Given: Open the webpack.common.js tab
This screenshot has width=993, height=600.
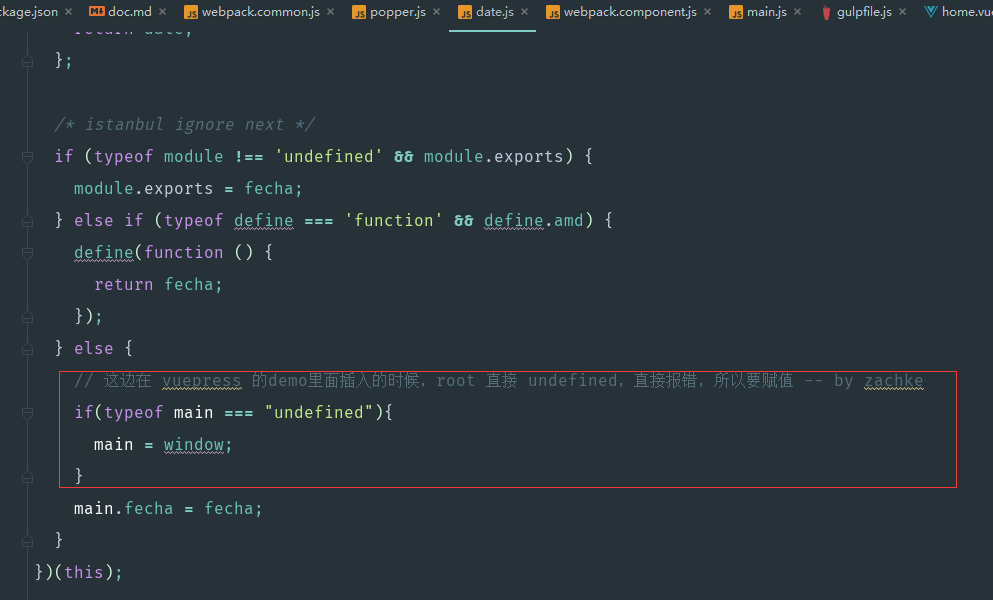Looking at the screenshot, I should (x=260, y=11).
